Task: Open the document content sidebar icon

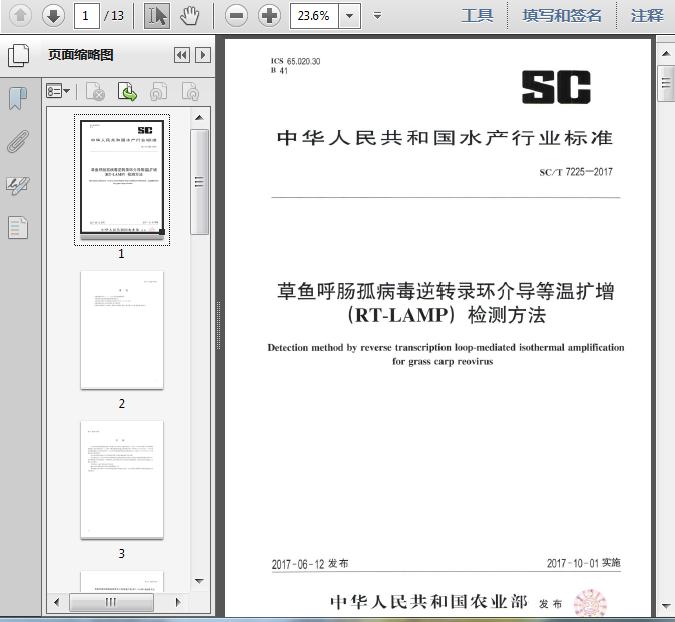Action: (x=18, y=227)
